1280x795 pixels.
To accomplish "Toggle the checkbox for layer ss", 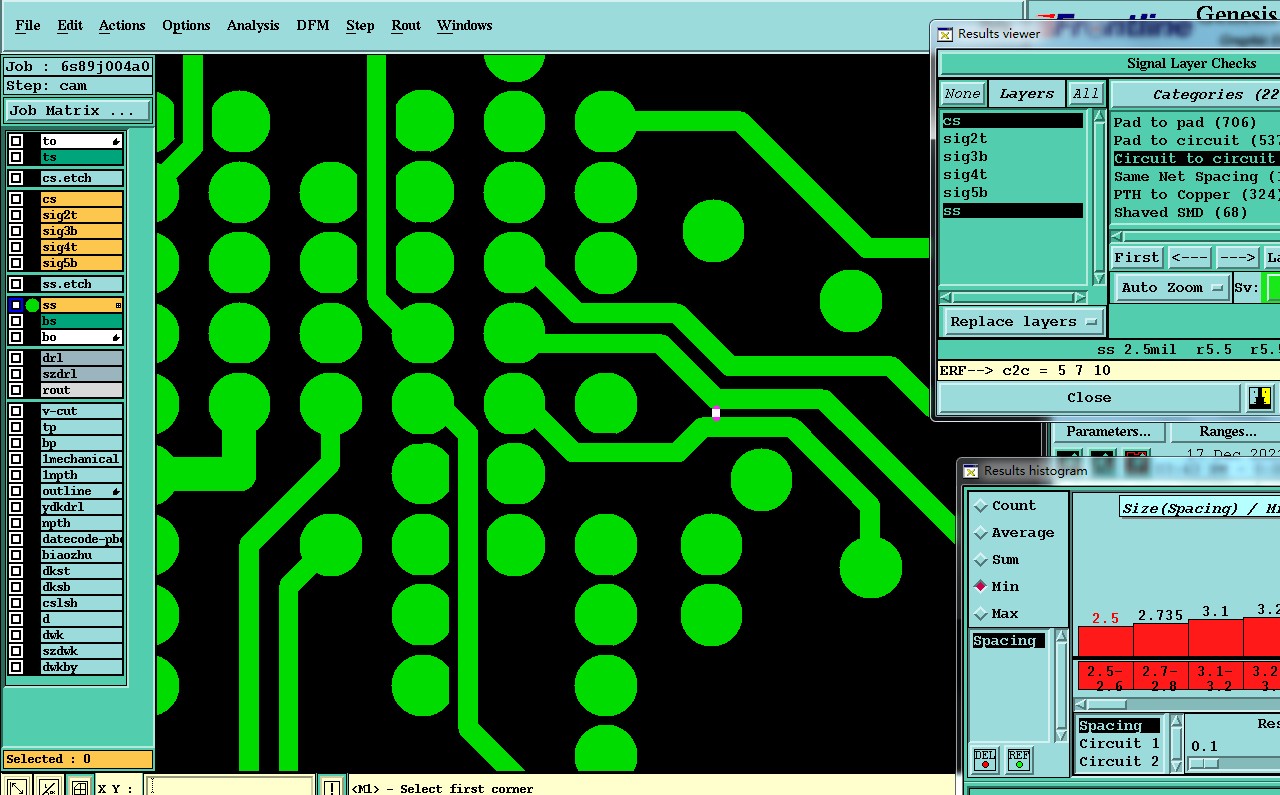I will pyautogui.click(x=16, y=305).
